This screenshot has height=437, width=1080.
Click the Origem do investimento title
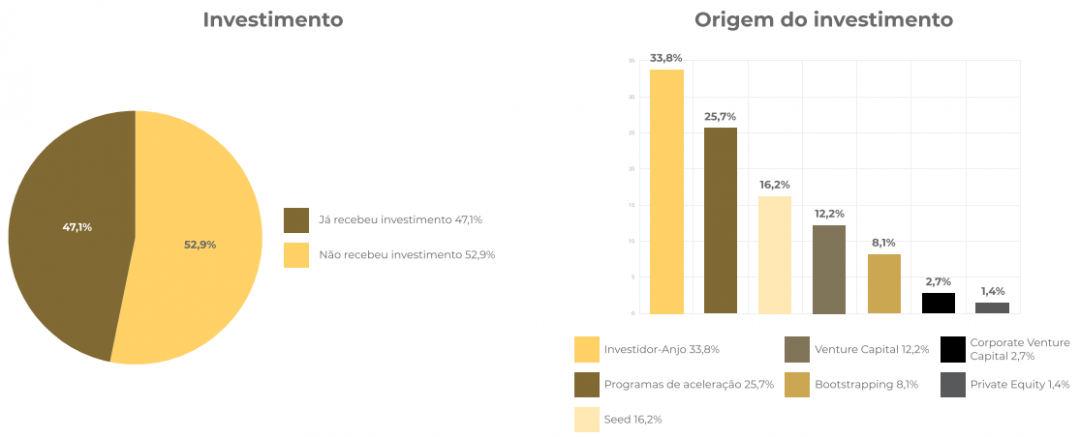[823, 20]
